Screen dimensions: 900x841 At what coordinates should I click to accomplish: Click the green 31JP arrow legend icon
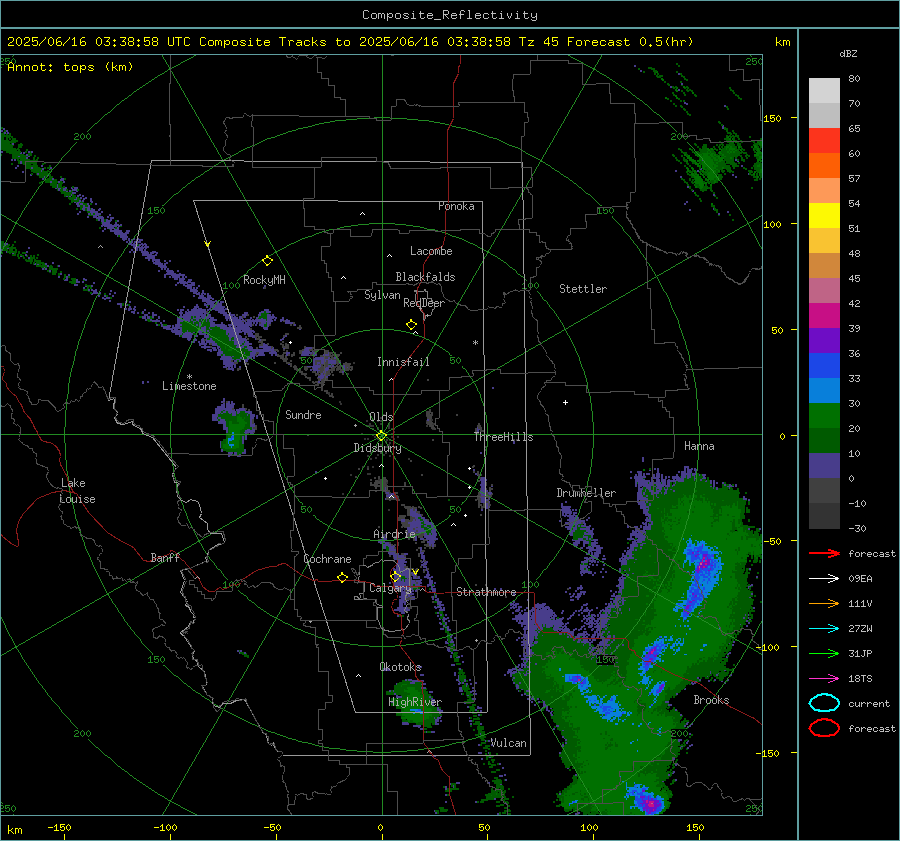824,653
